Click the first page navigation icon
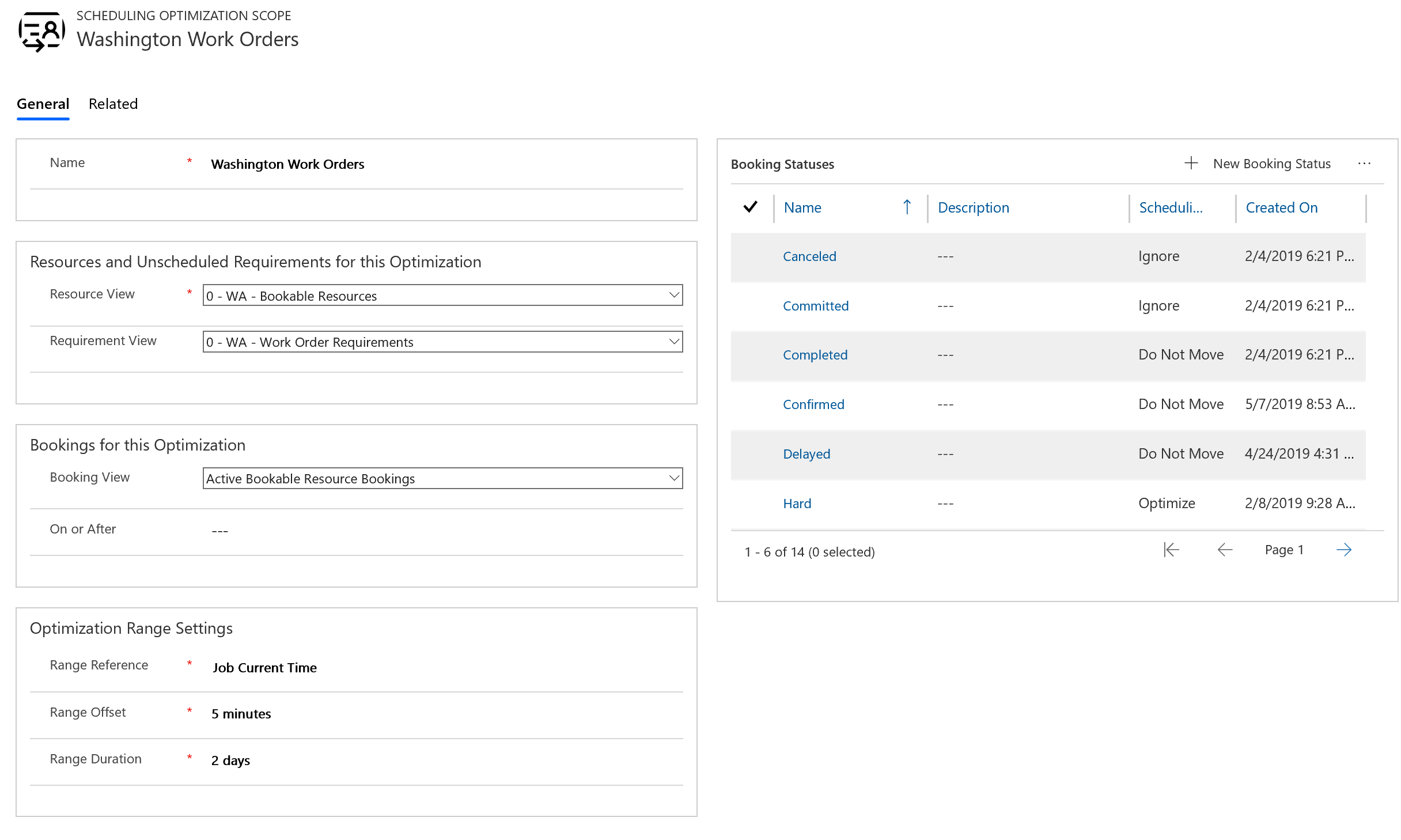Image resolution: width=1401 pixels, height=840 pixels. coord(1170,549)
